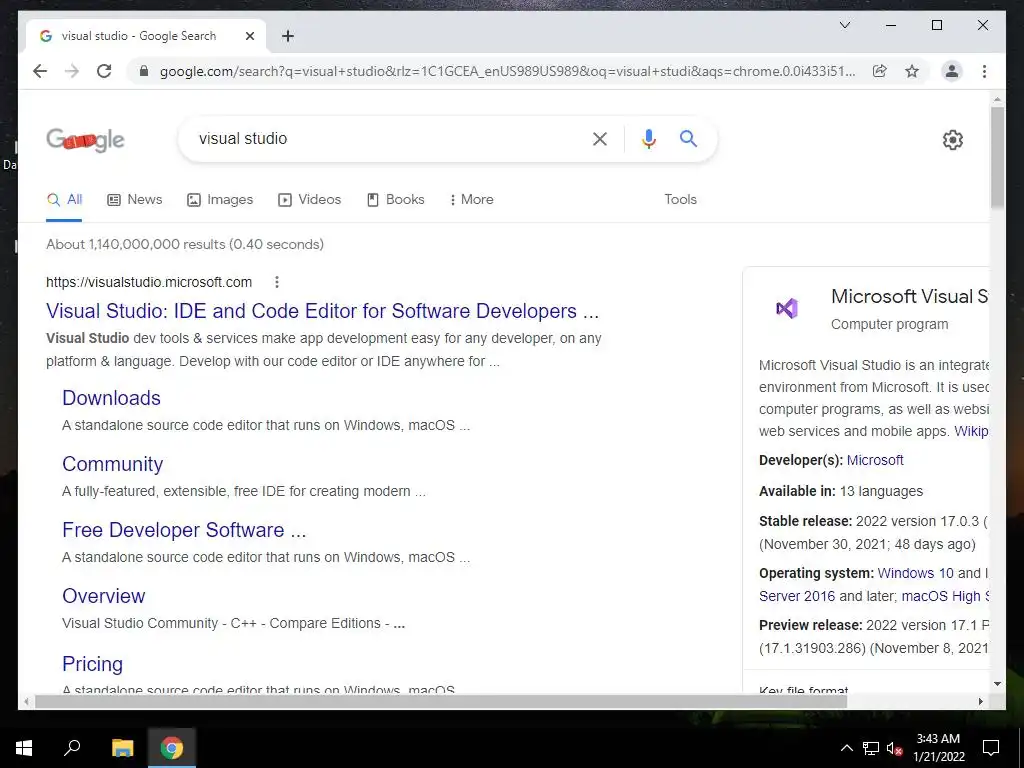
Task: Click the vertical scrollbar thumb
Action: [997, 157]
